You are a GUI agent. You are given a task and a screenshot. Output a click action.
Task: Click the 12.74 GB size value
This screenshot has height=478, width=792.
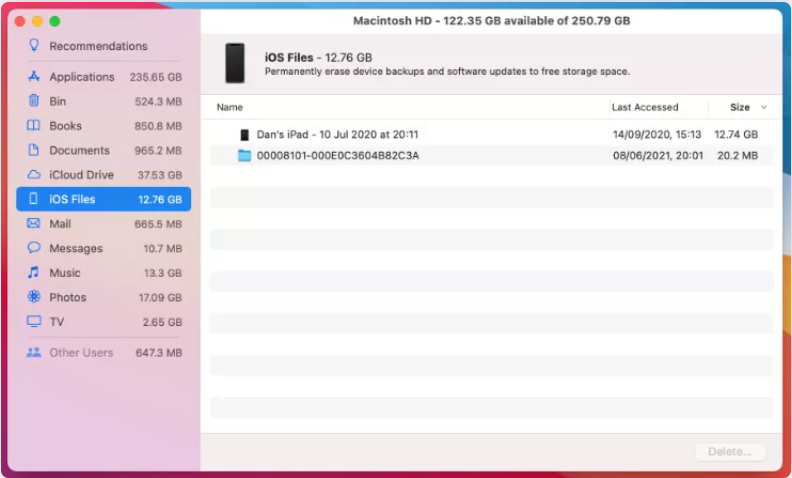tap(736, 134)
